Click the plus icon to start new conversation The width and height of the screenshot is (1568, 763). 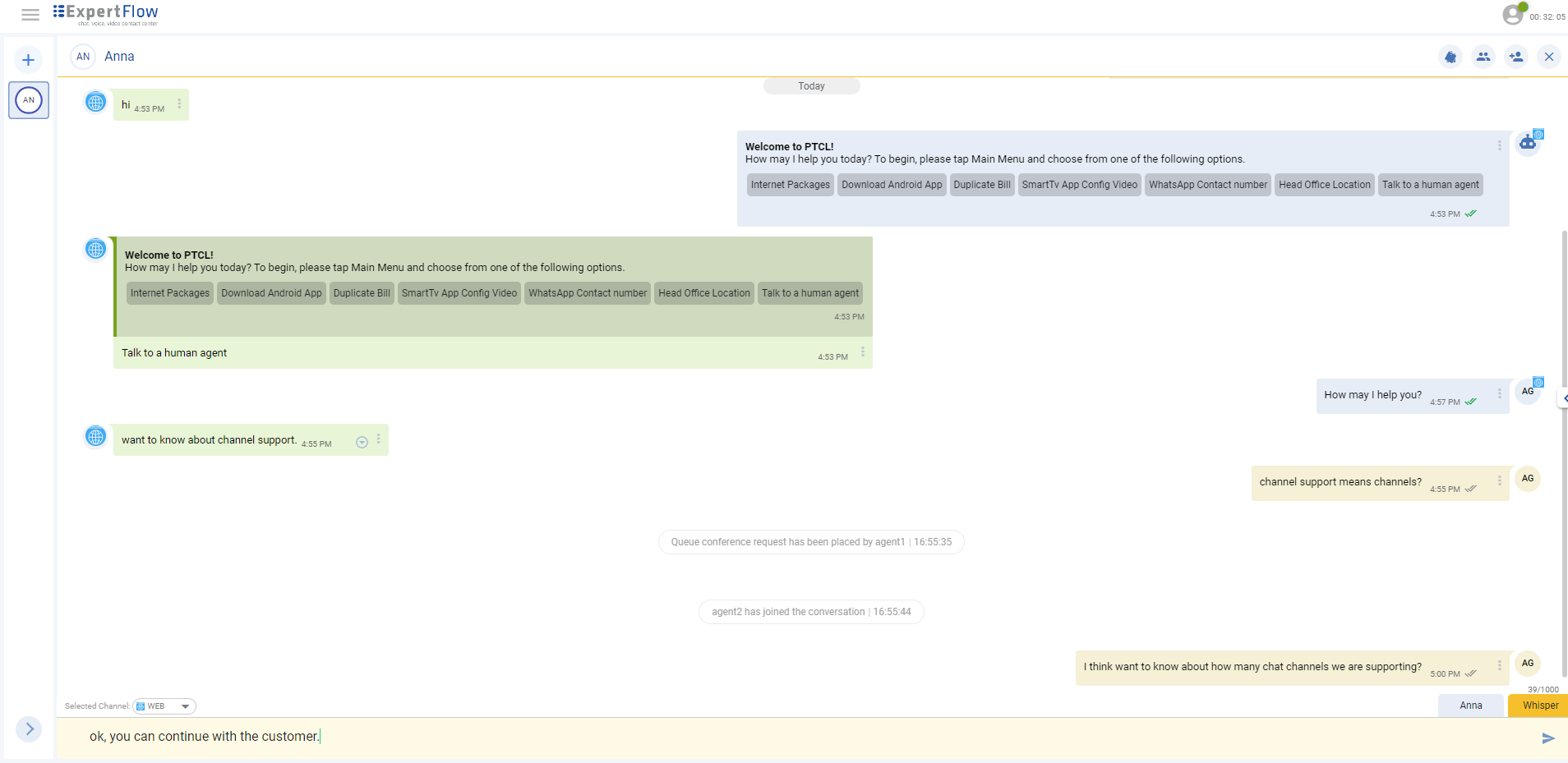click(29, 60)
